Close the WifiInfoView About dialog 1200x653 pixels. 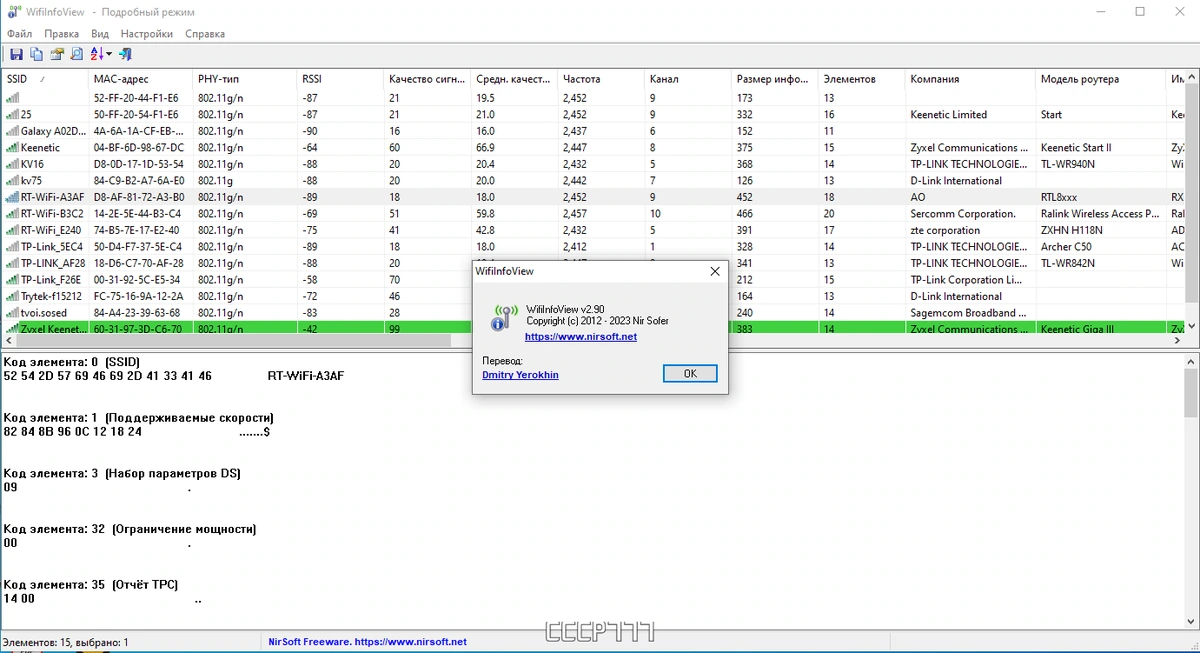[715, 271]
